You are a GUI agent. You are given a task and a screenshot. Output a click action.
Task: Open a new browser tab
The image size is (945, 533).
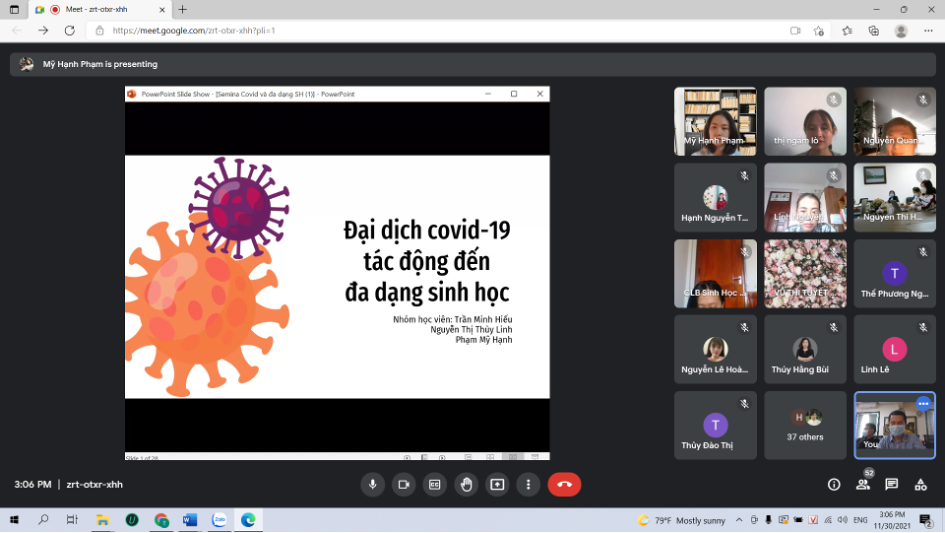pyautogui.click(x=183, y=9)
